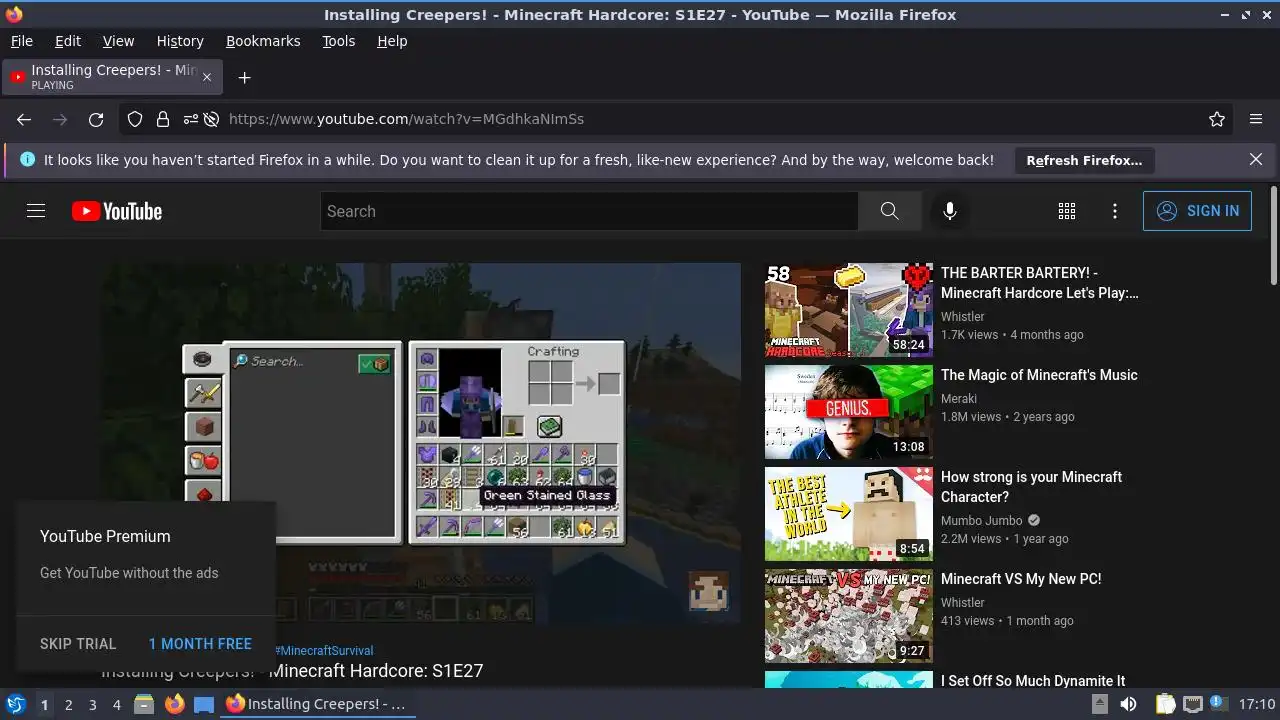Open THE BARTER BARTERY video thumbnail
Image resolution: width=1280 pixels, height=720 pixels.
tap(849, 310)
